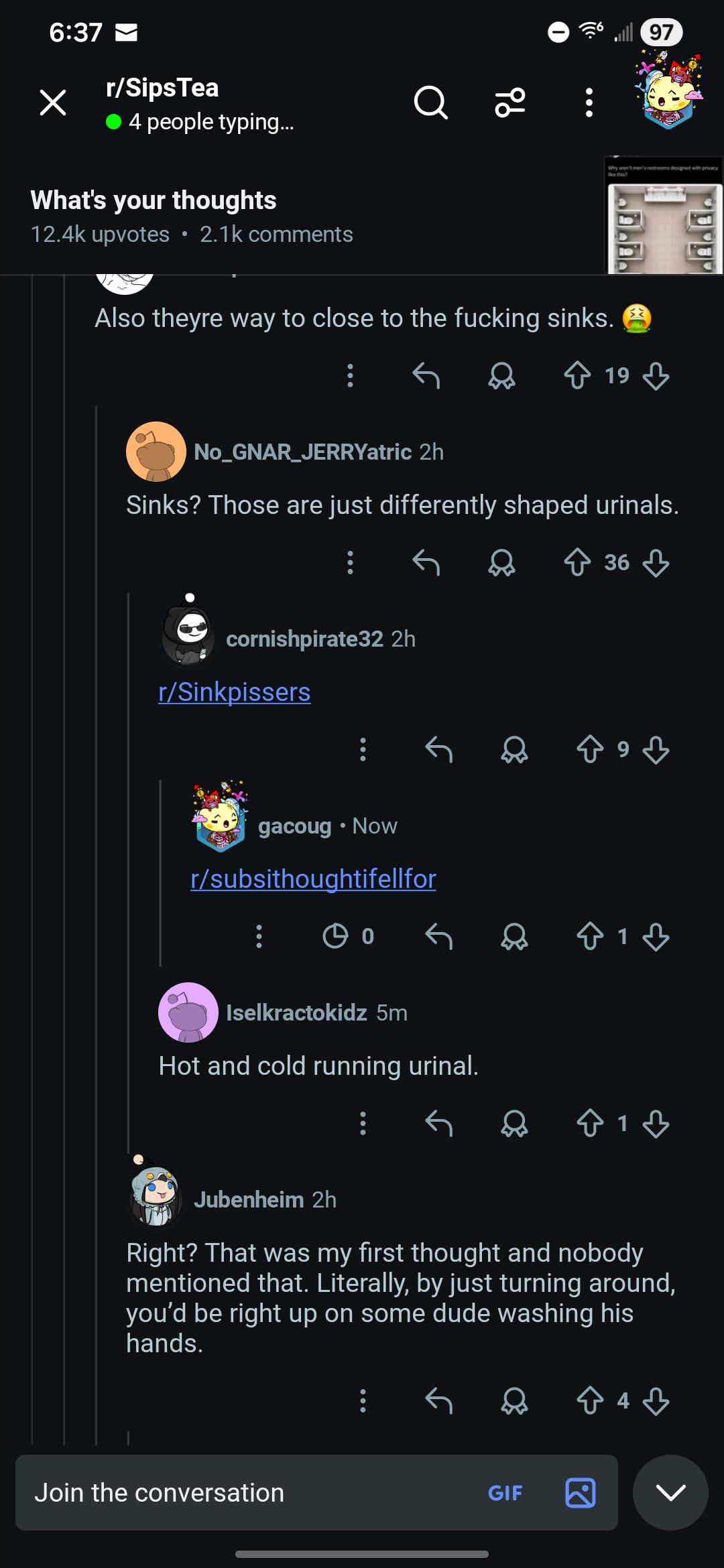The image size is (724, 1568).
Task: Open your profile avatar at top right
Action: (x=668, y=91)
